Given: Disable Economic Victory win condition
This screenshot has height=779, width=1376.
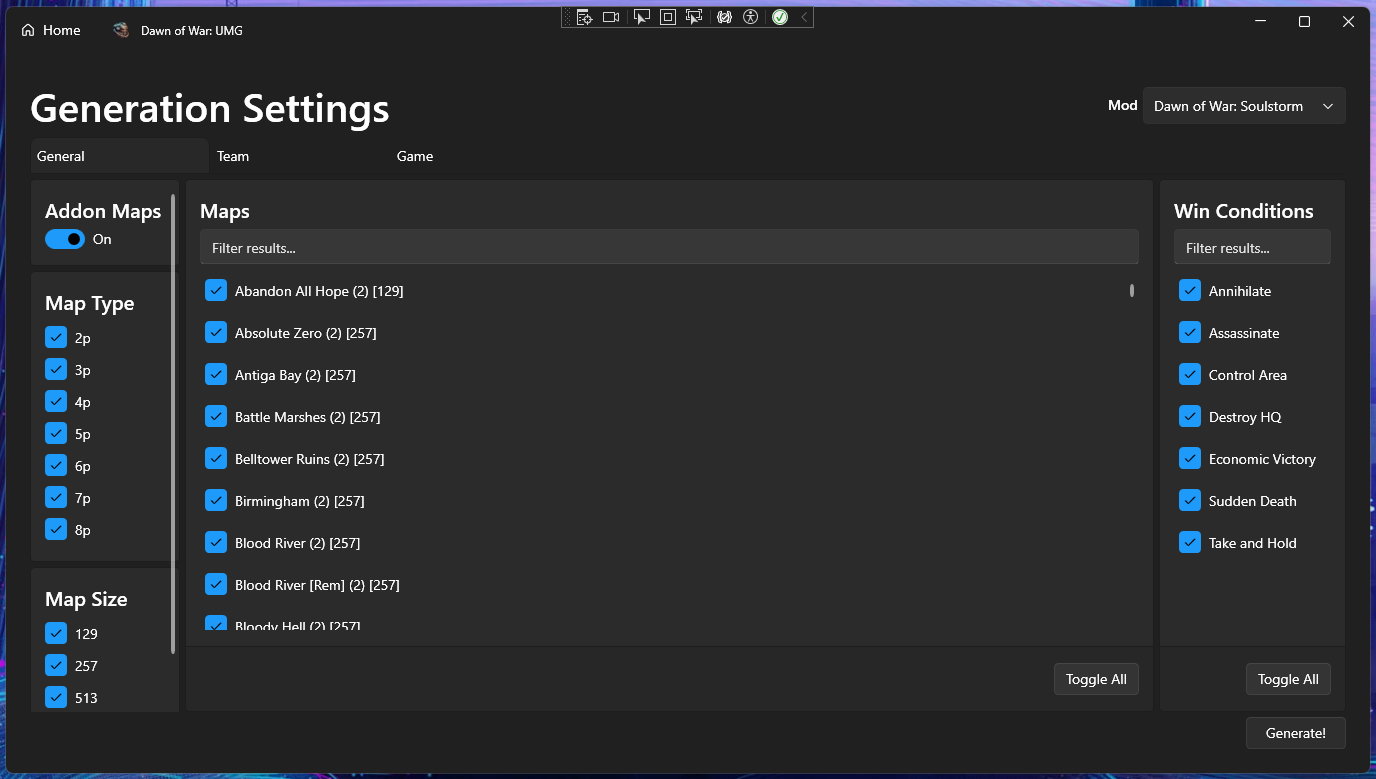Looking at the screenshot, I should pos(1190,458).
